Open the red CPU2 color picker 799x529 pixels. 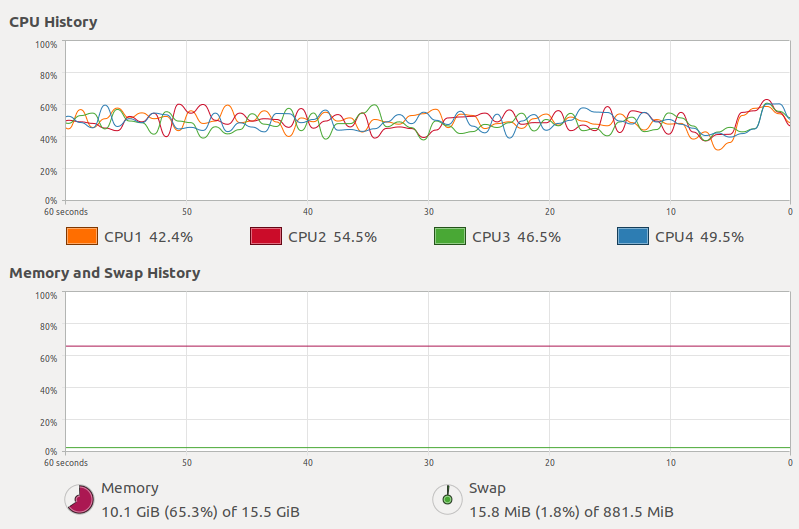pyautogui.click(x=265, y=237)
